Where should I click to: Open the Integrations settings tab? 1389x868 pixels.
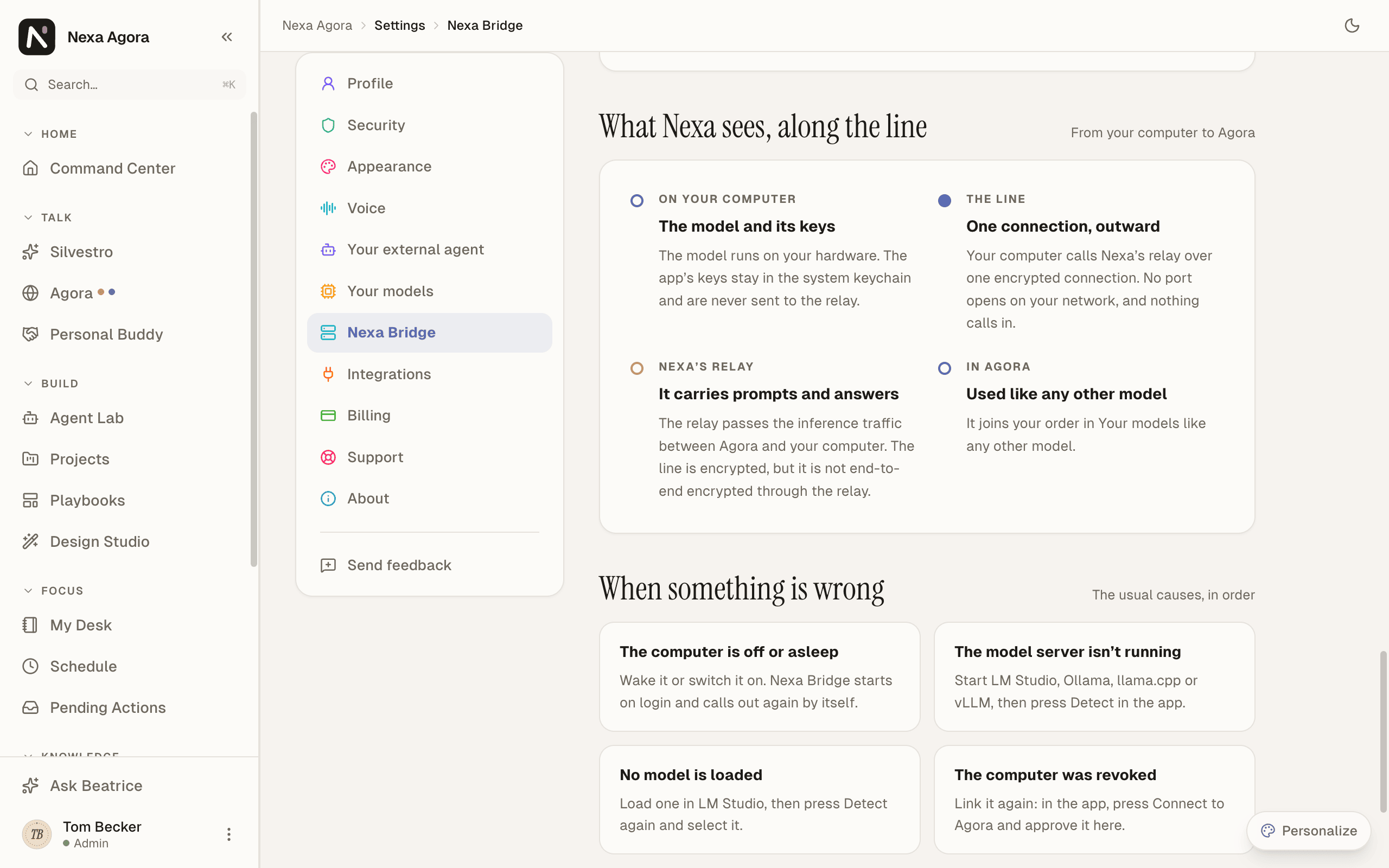click(429, 374)
